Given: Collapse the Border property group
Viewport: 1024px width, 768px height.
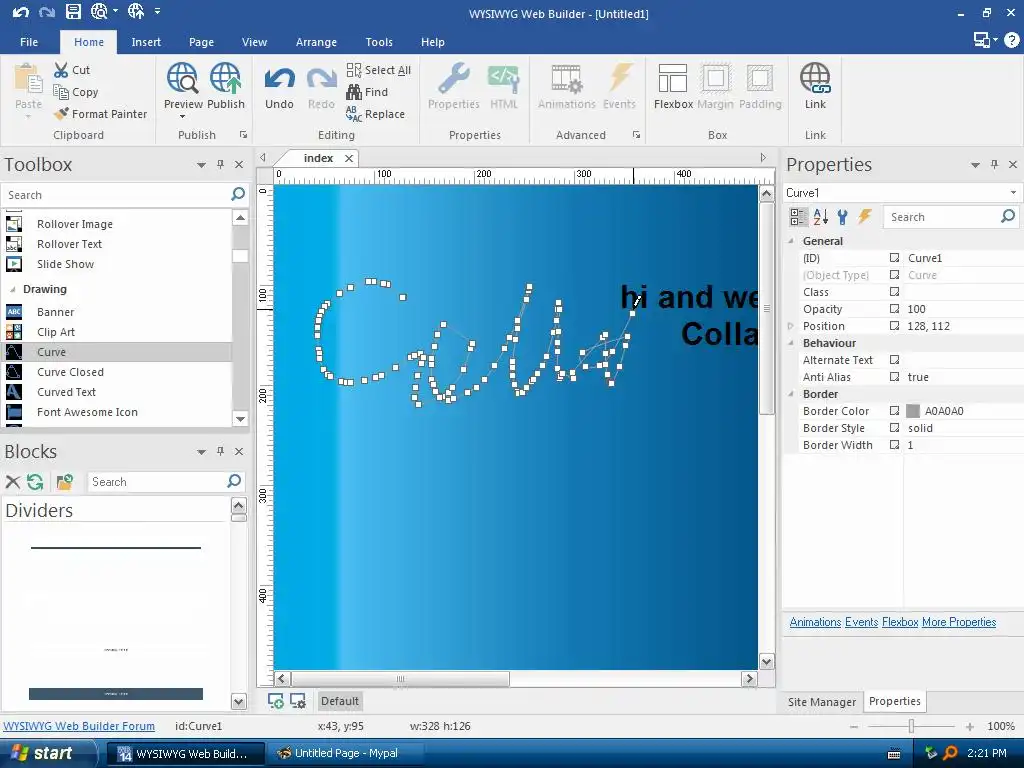Looking at the screenshot, I should point(791,394).
